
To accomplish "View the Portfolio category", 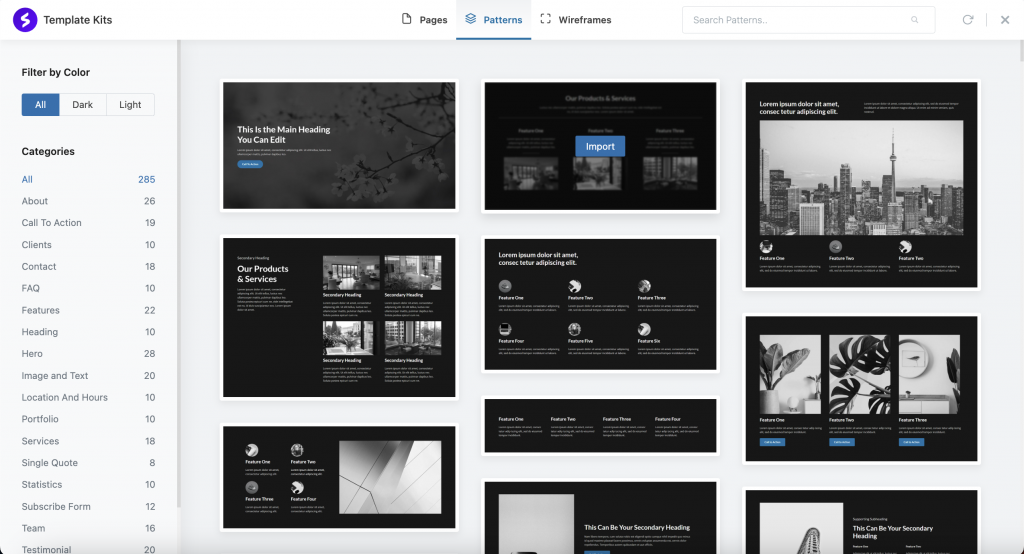I will [x=88, y=419].
